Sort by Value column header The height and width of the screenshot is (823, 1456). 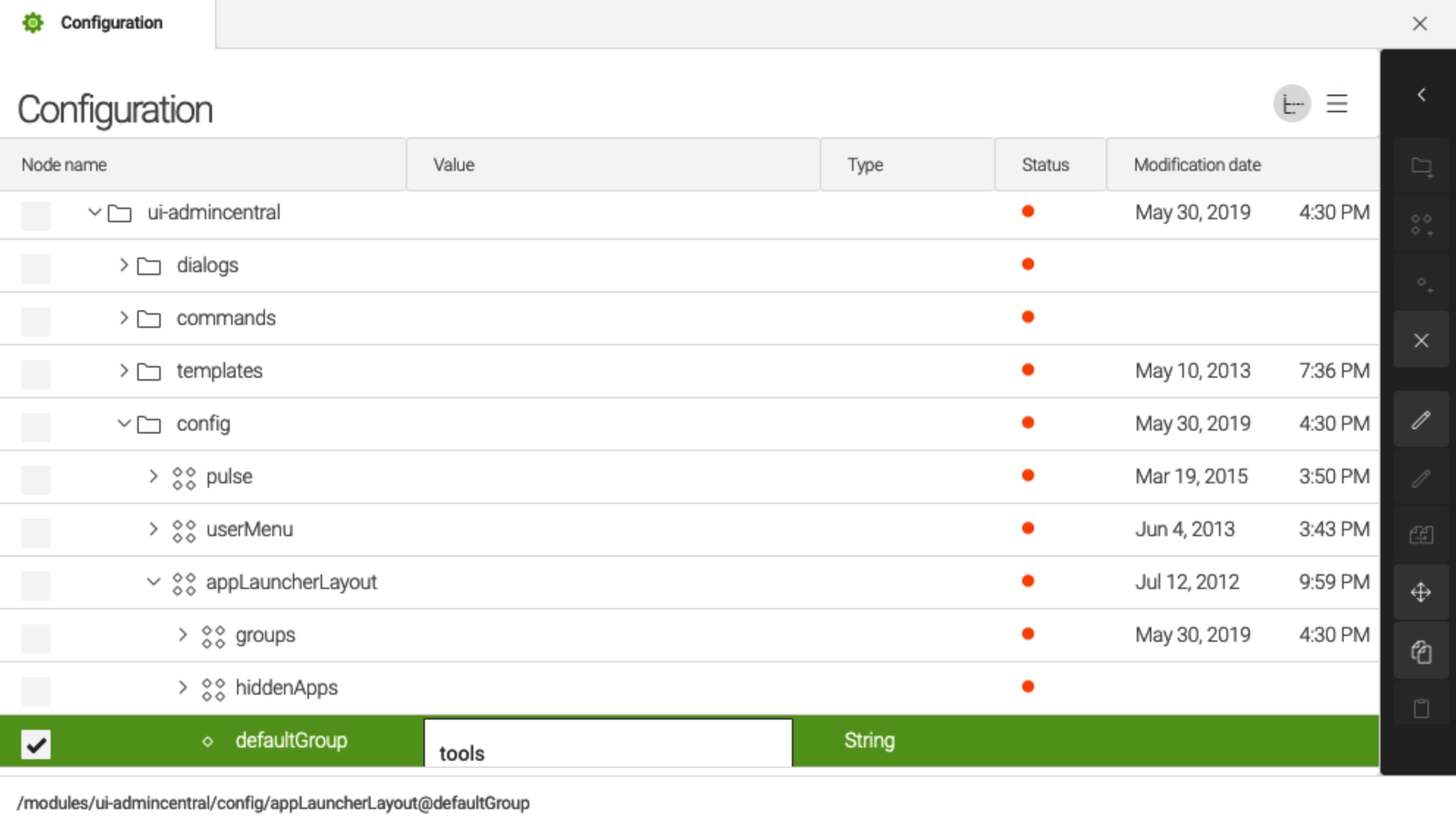click(x=613, y=164)
